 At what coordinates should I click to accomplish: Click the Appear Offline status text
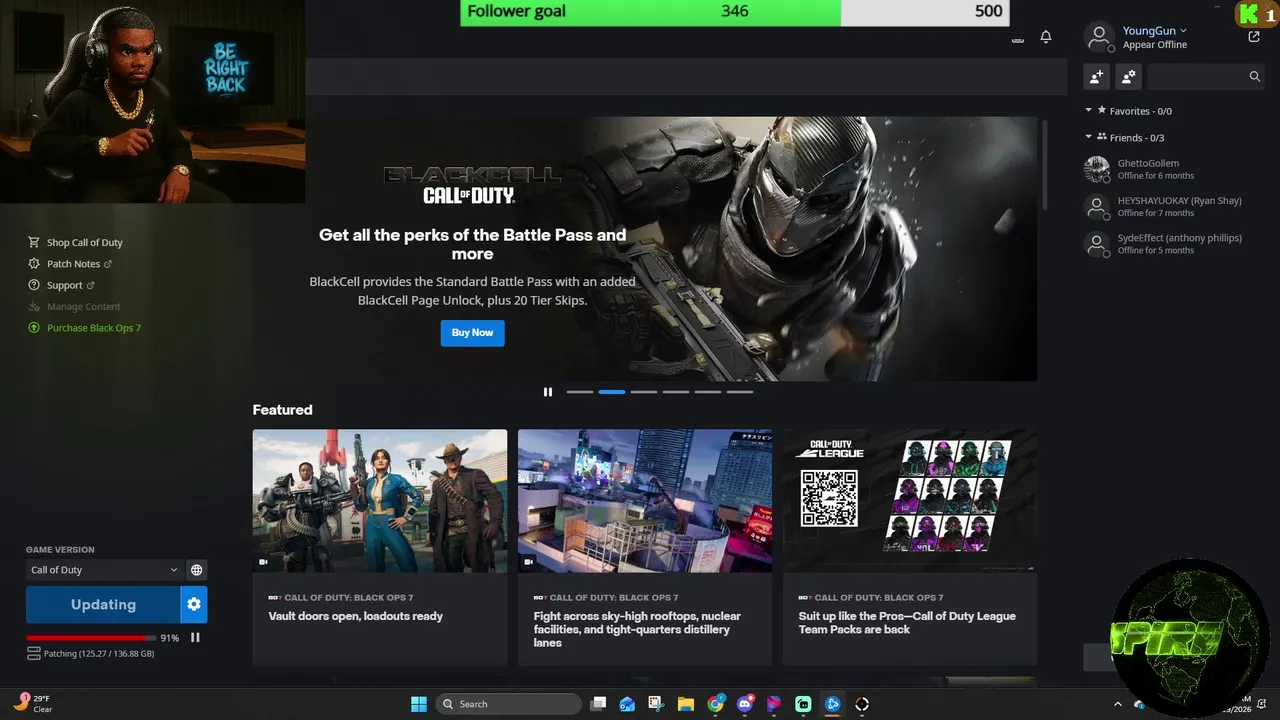tap(1154, 45)
